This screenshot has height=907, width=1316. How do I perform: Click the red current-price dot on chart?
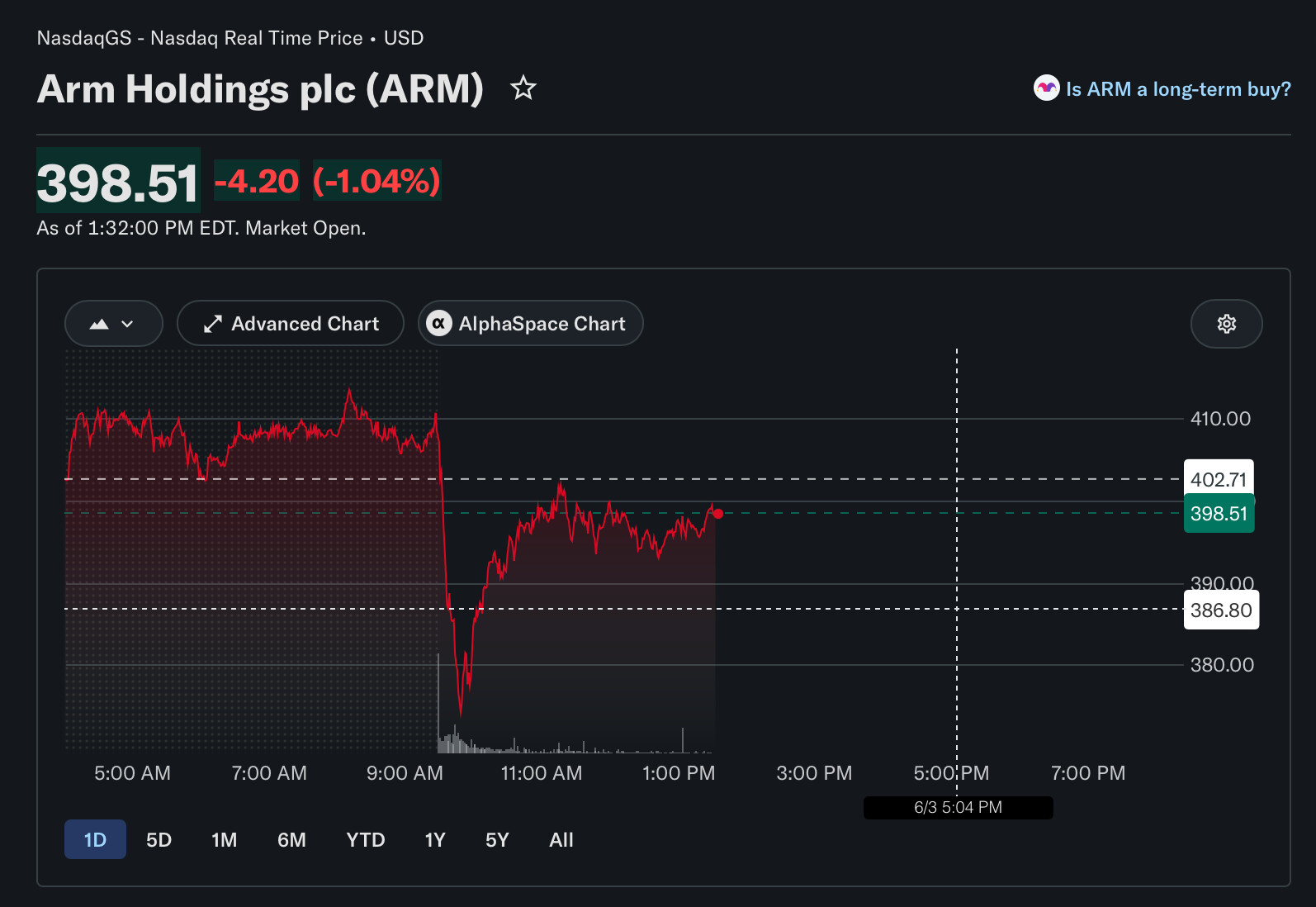click(x=718, y=514)
